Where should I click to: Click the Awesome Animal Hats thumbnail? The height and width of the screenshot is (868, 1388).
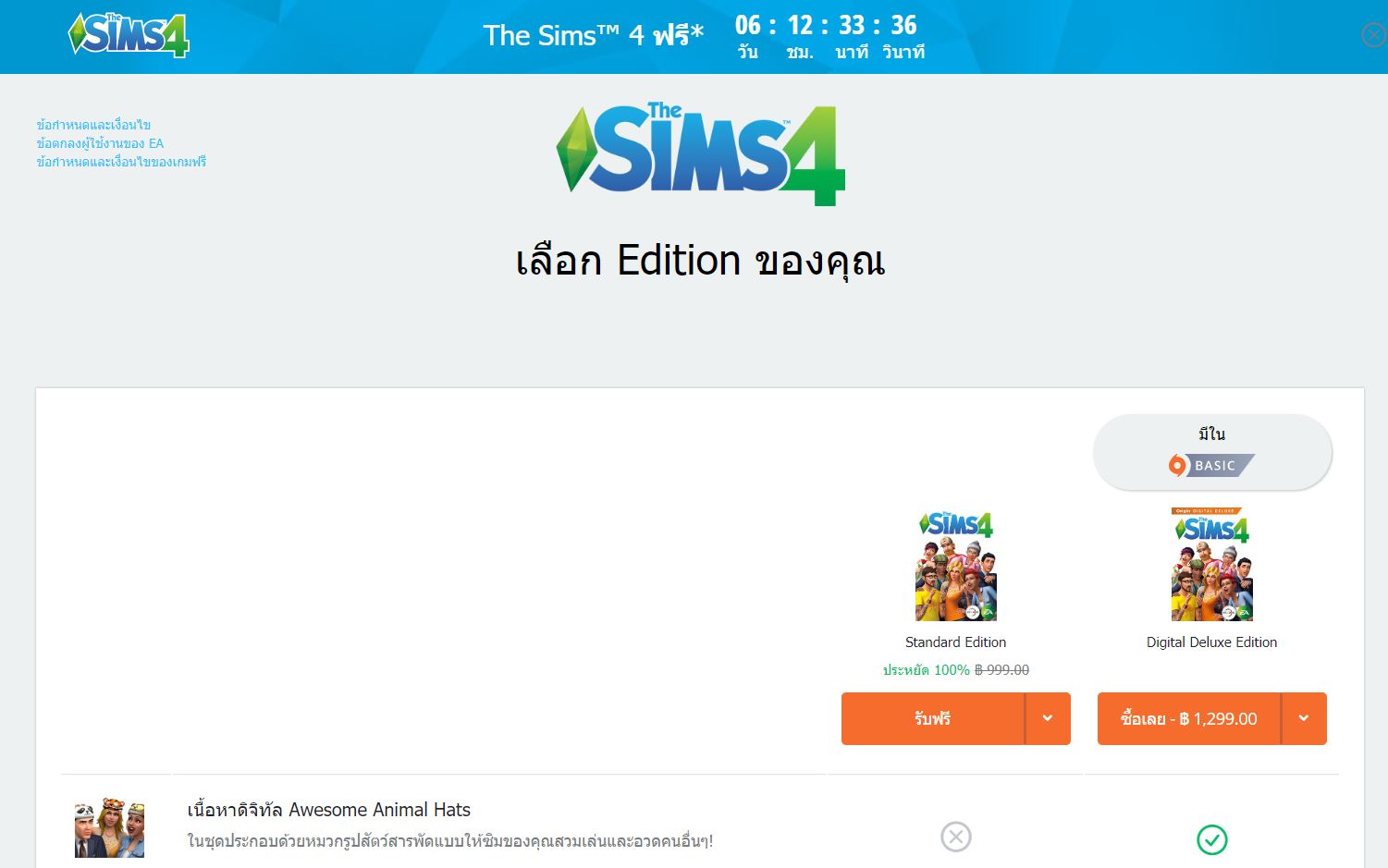(x=110, y=827)
